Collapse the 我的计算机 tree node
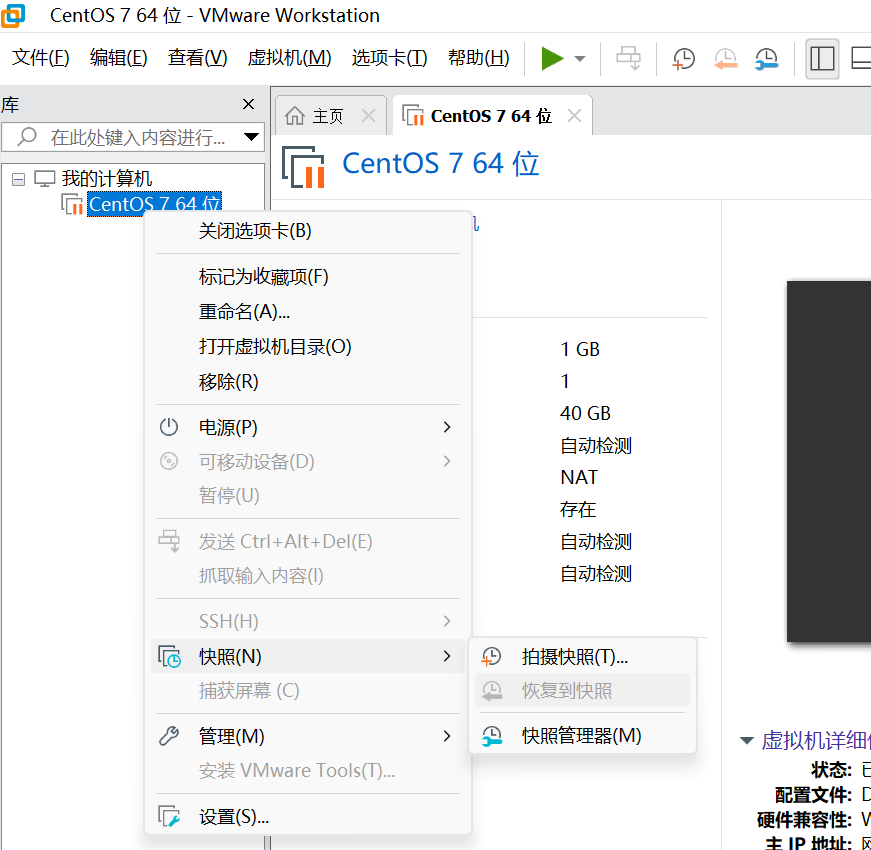 click(x=18, y=179)
